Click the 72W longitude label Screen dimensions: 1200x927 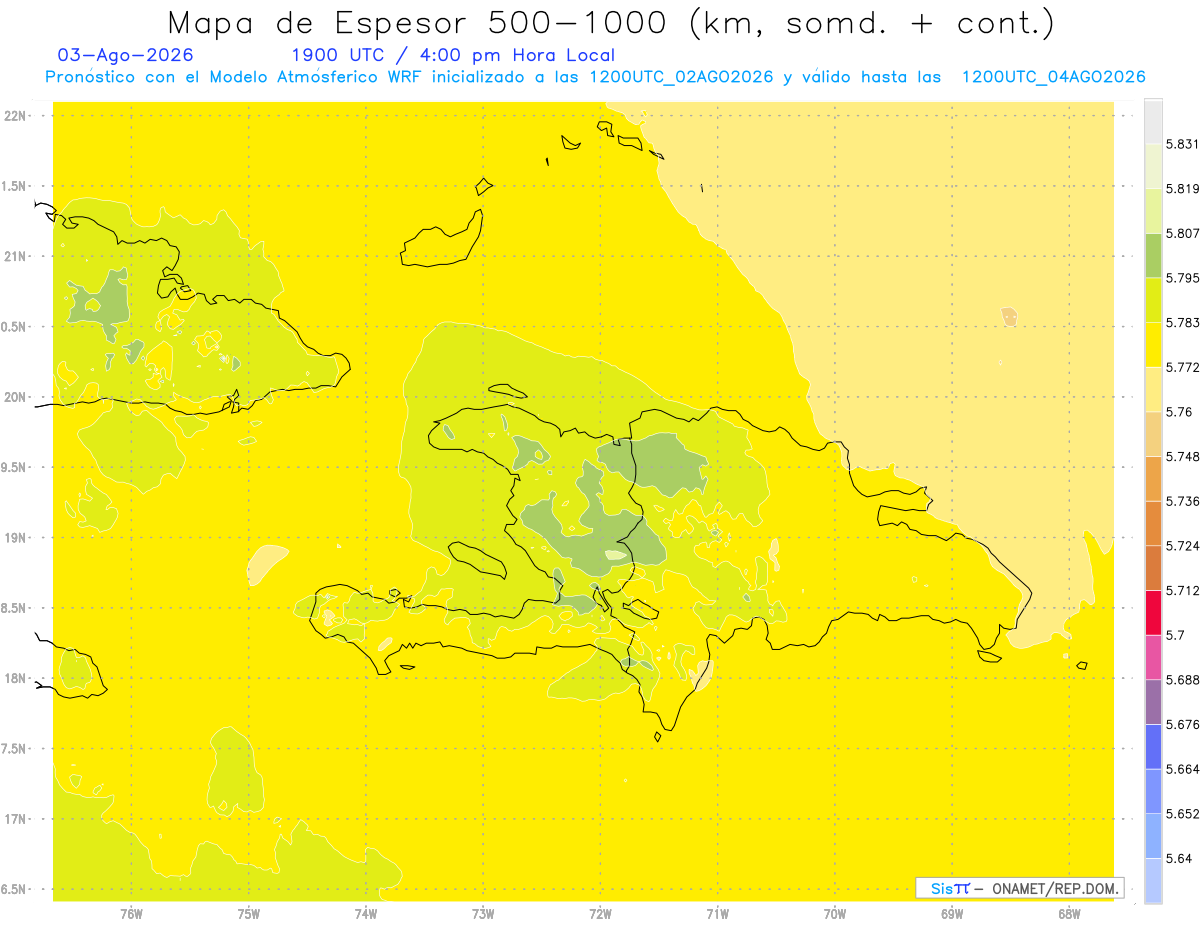(x=600, y=914)
